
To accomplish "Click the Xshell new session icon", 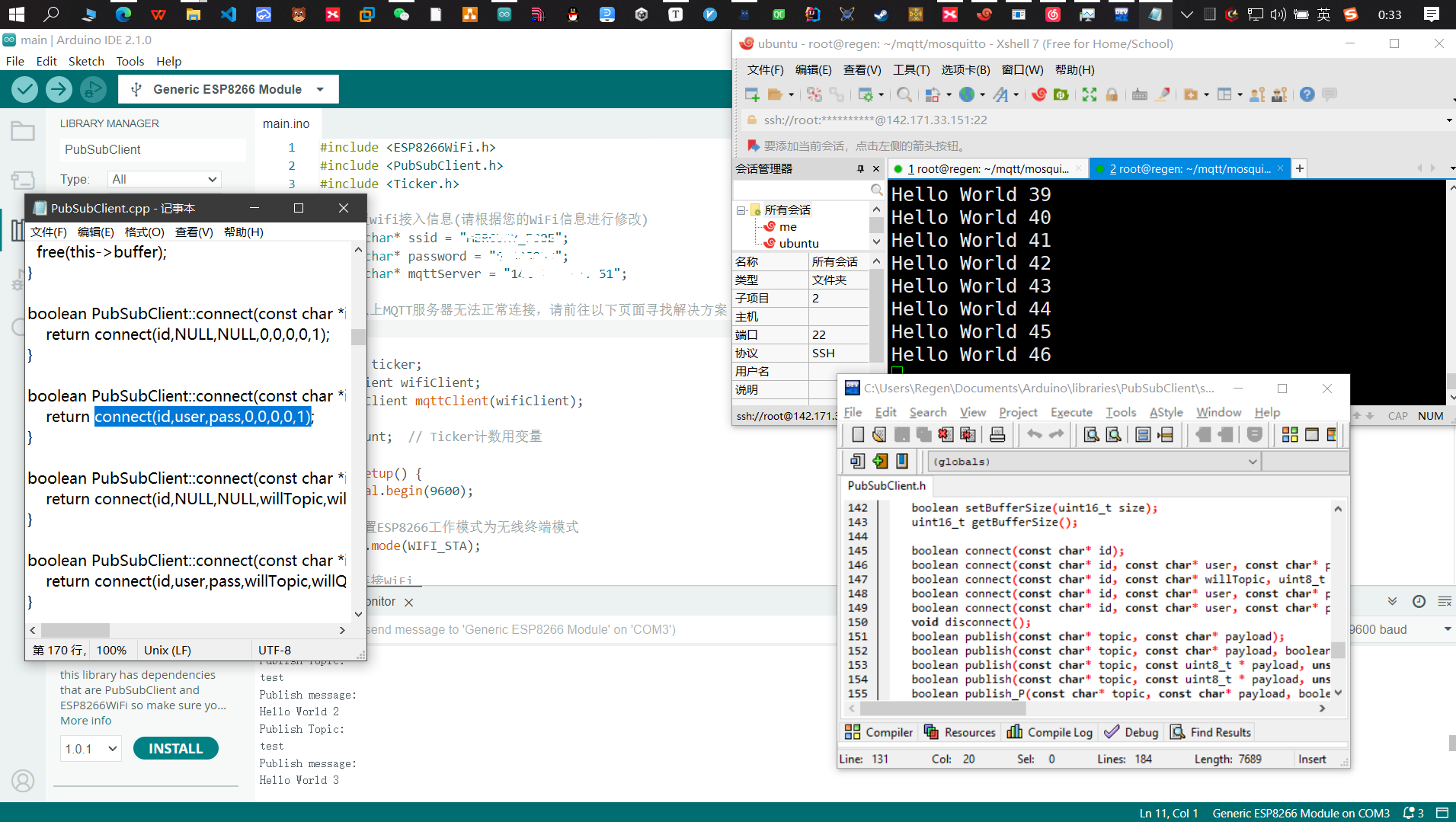I will [753, 94].
